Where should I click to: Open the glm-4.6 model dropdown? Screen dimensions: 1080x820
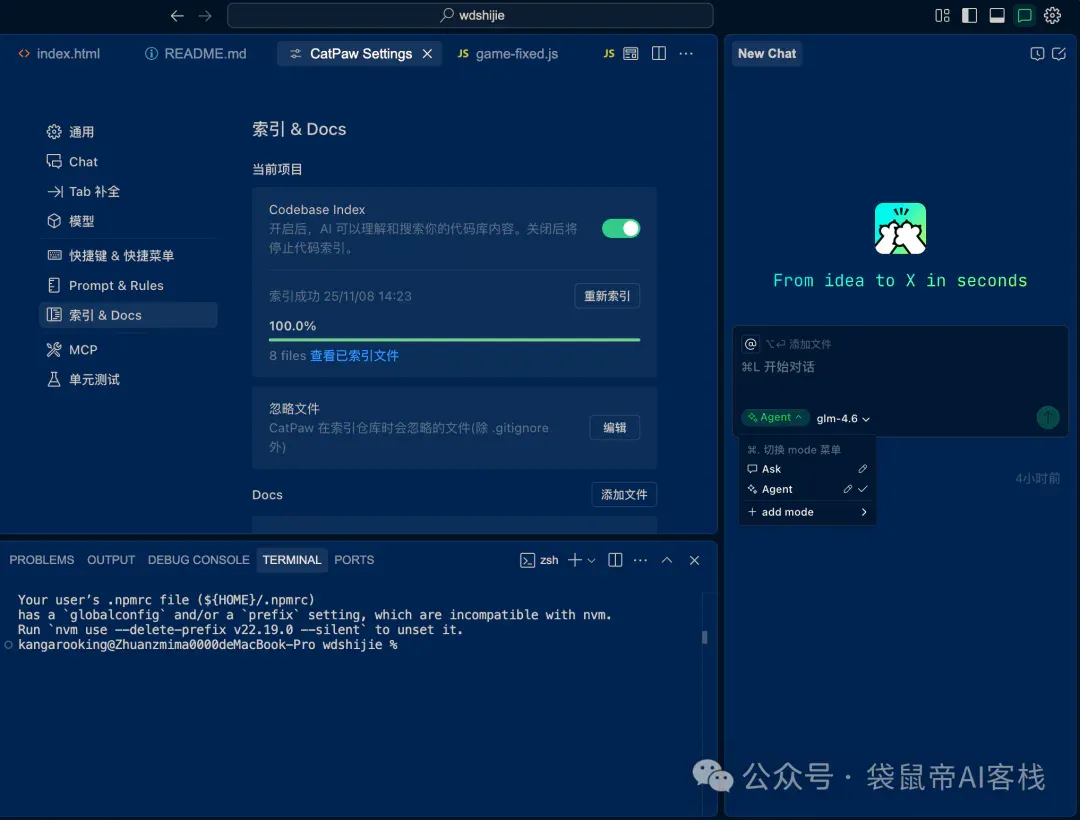[842, 419]
